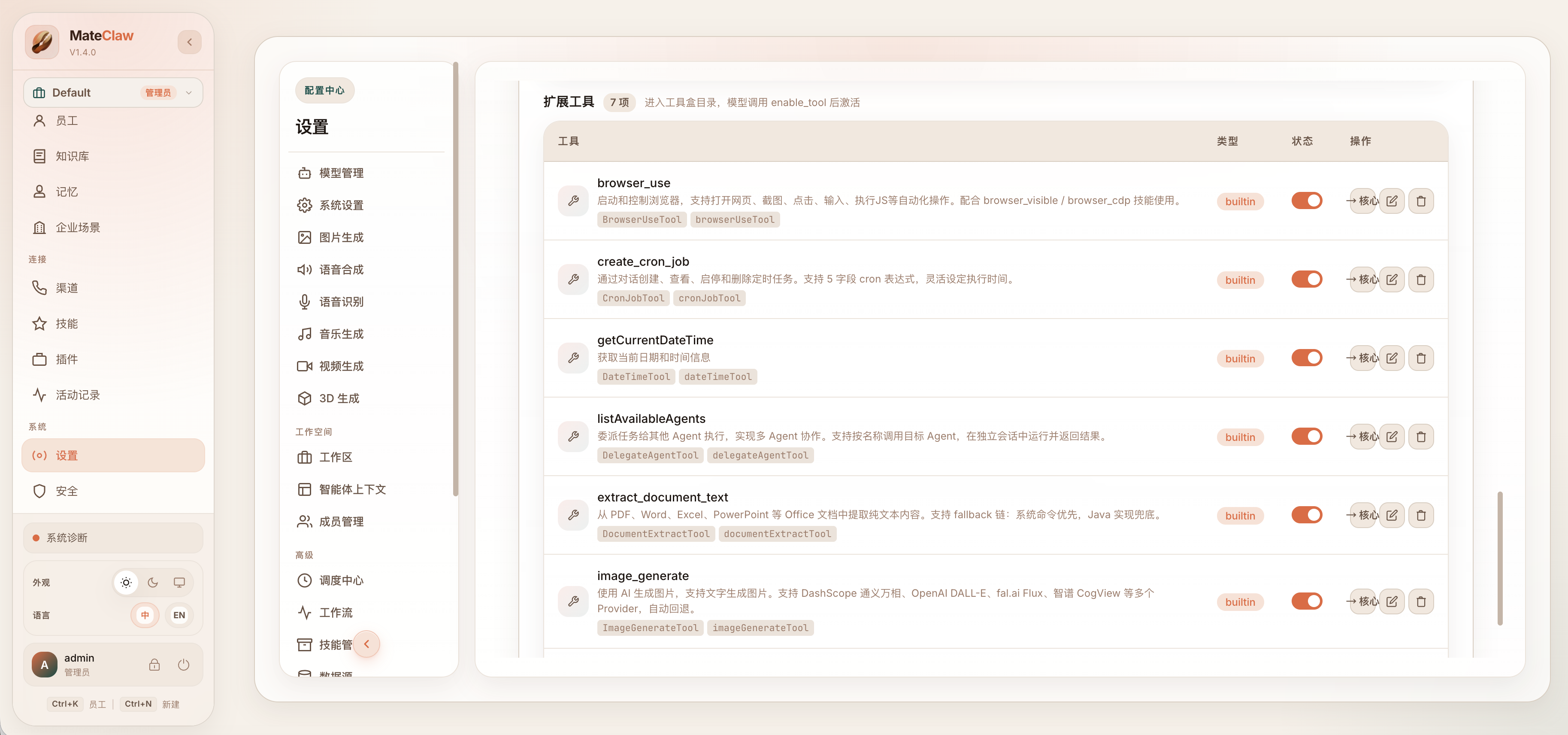
Task: Click the admin avatar
Action: click(45, 664)
